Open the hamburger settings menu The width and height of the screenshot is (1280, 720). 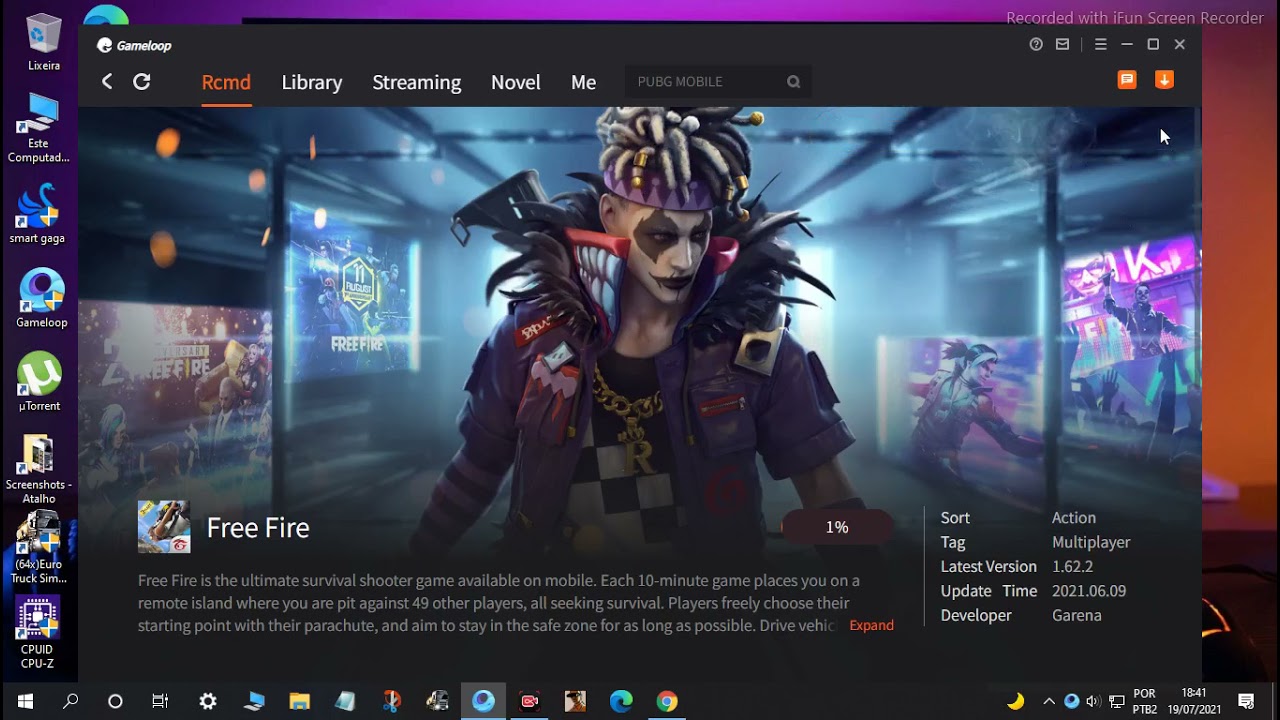[x=1100, y=44]
